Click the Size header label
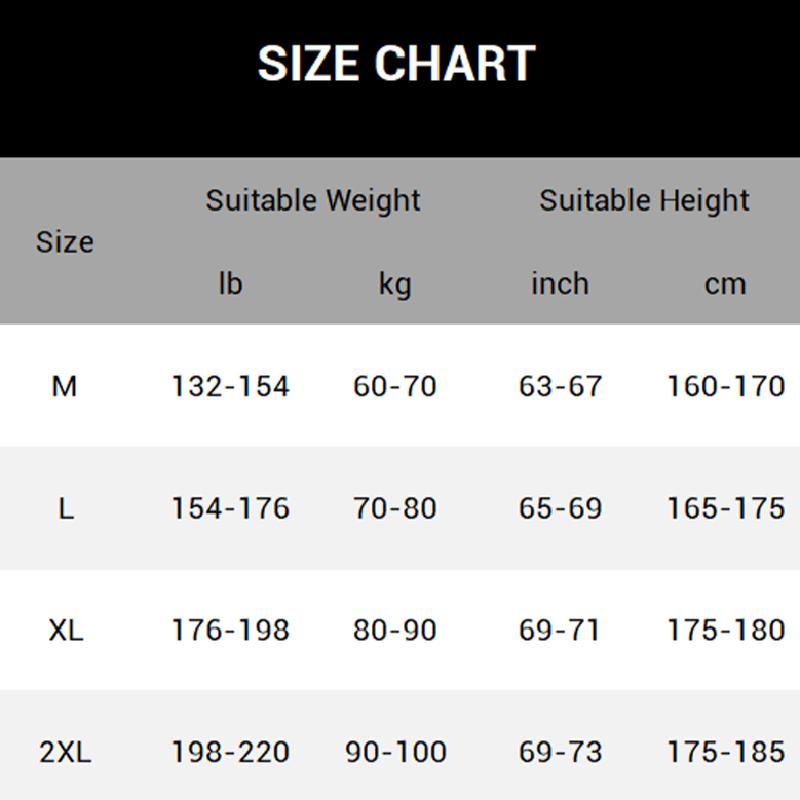This screenshot has width=800, height=800. (x=65, y=242)
